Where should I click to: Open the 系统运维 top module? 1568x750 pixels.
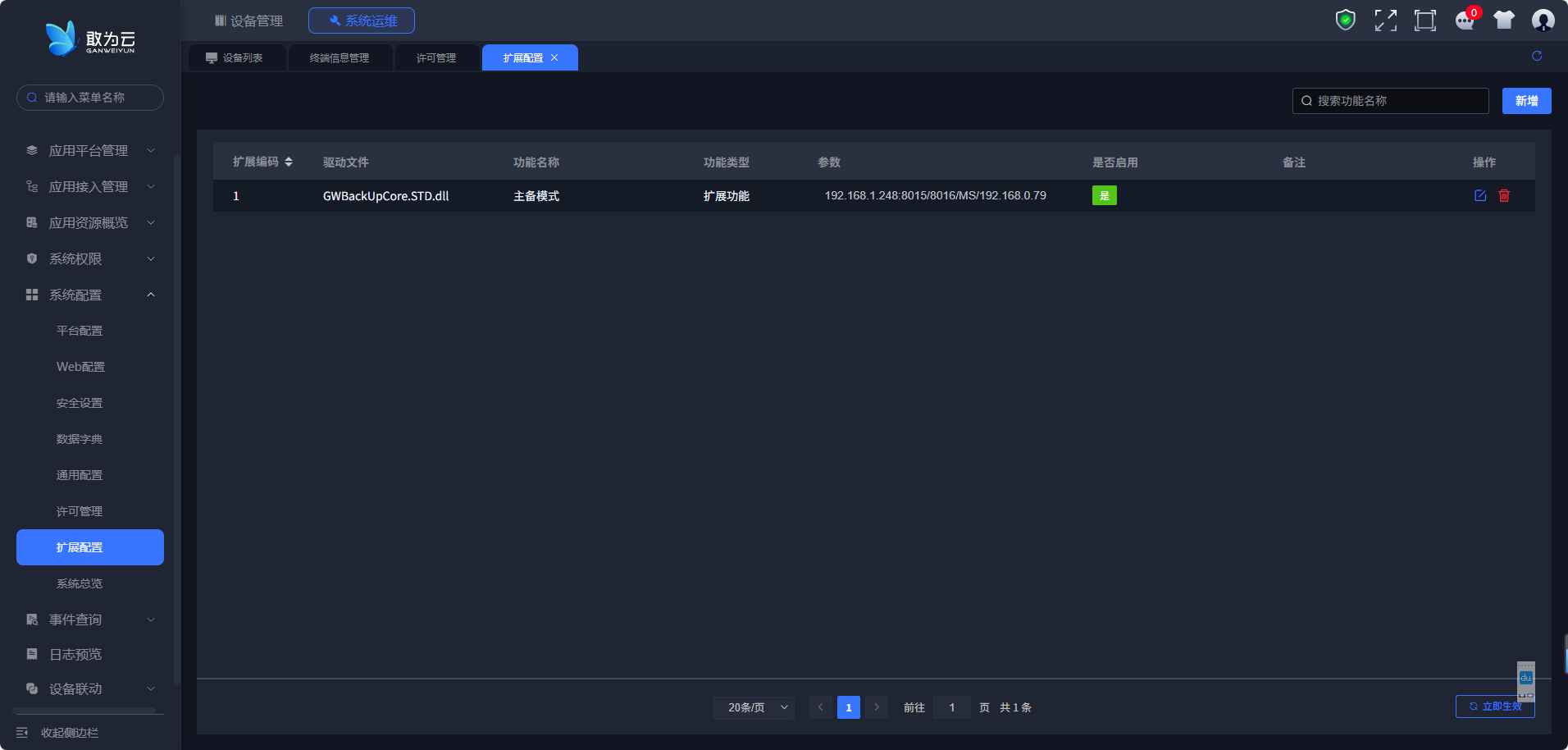(362, 21)
